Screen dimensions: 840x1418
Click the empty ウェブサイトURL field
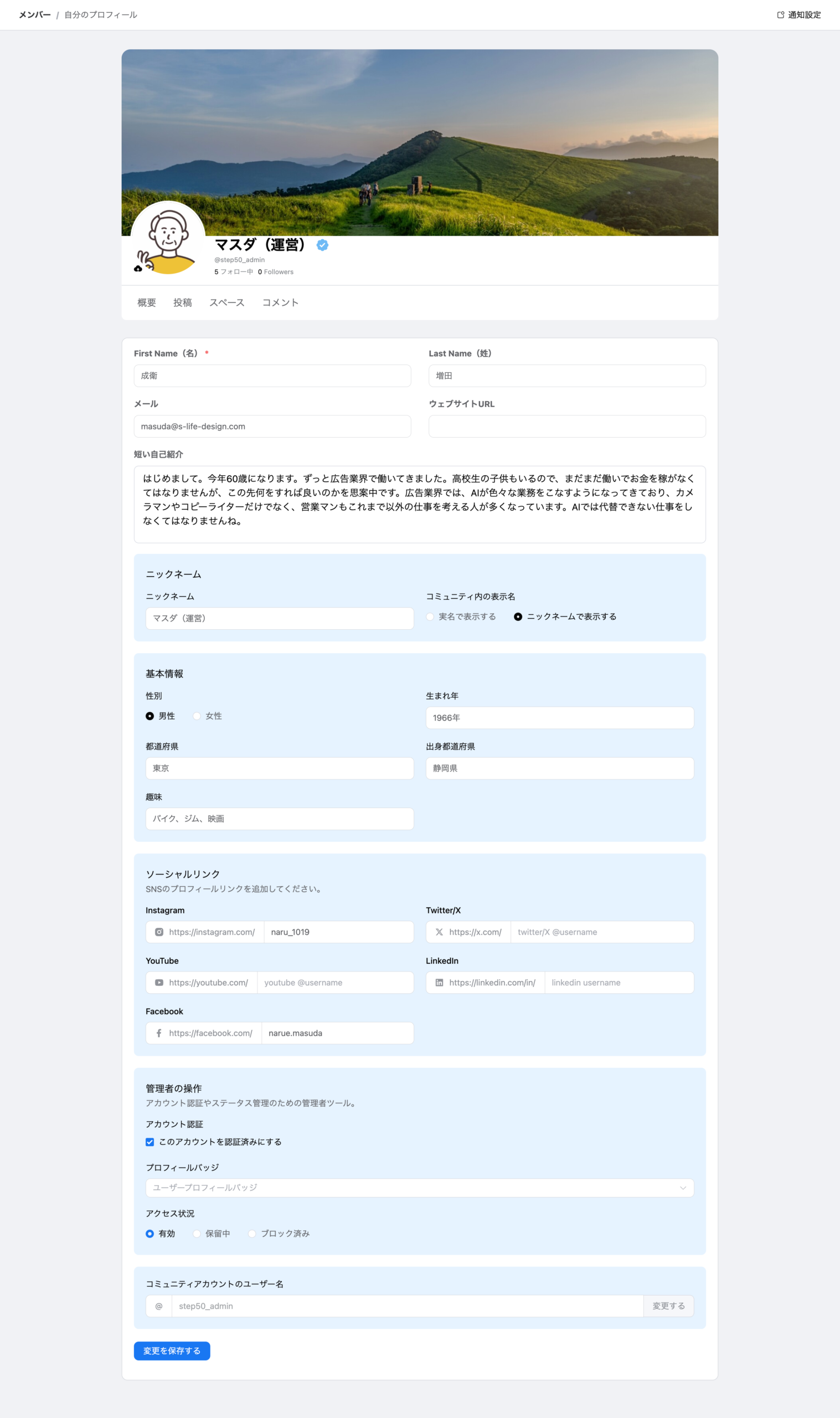[x=566, y=426]
